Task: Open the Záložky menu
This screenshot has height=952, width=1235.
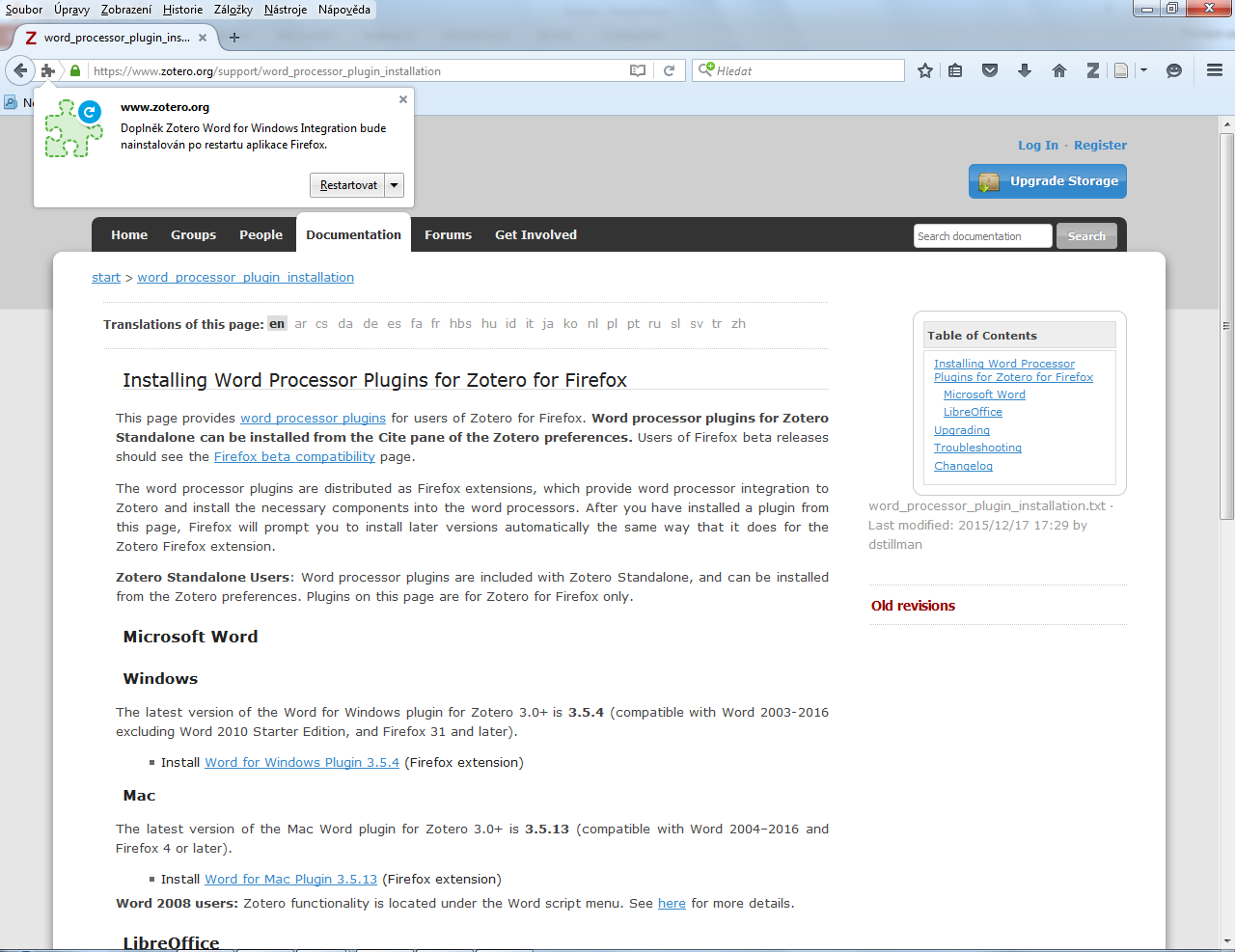Action: tap(233, 10)
